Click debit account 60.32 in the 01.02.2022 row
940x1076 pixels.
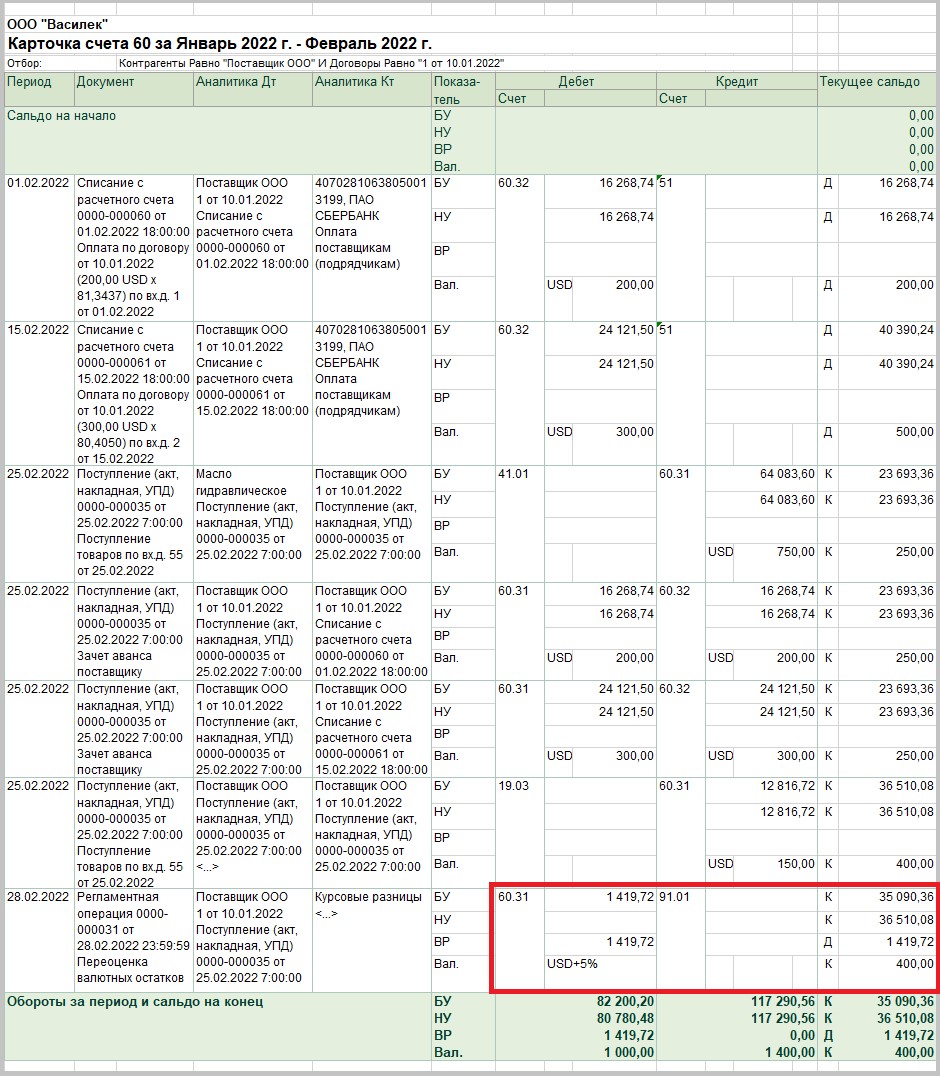pos(513,183)
